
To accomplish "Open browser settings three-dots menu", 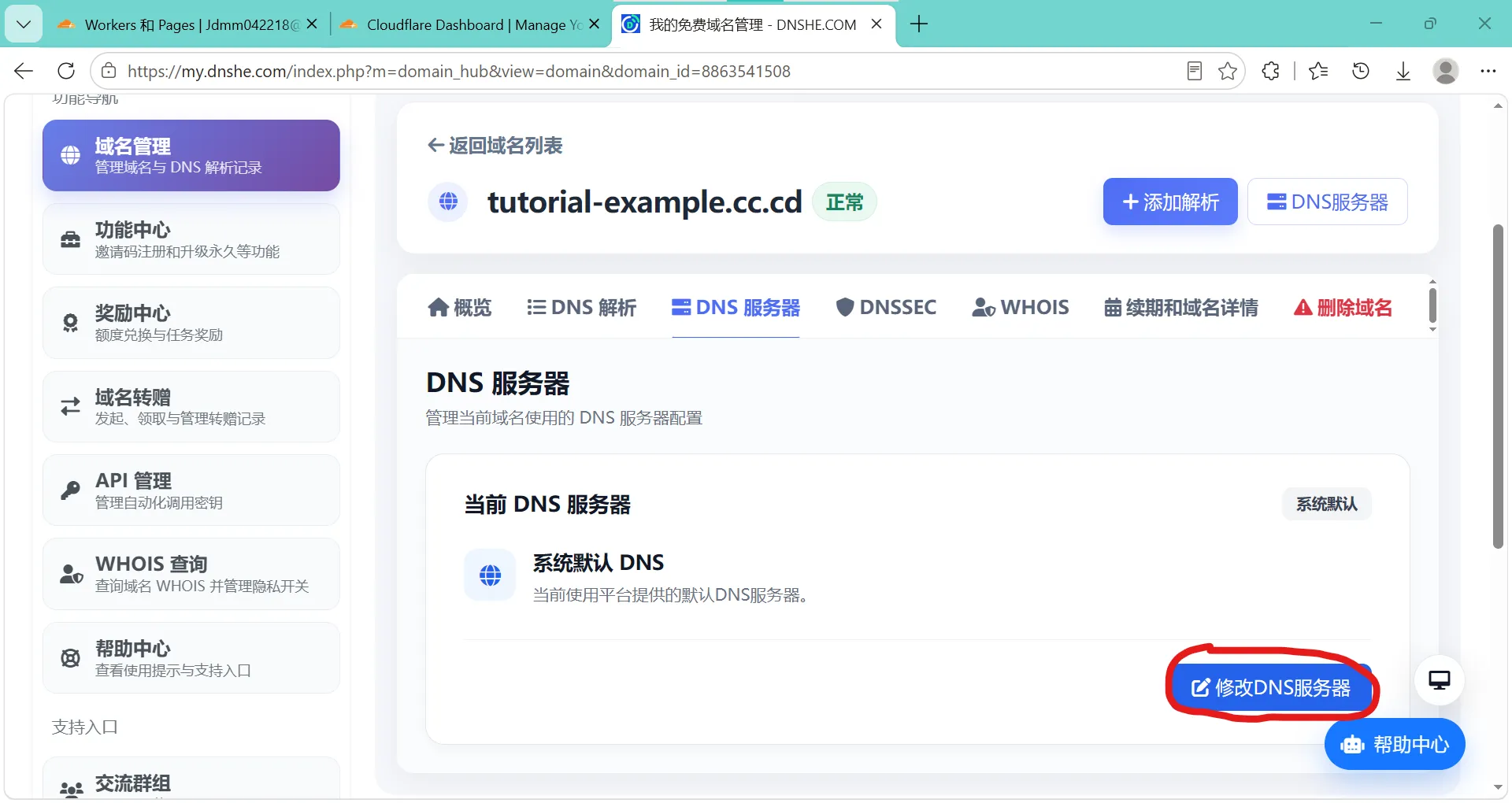I will tap(1488, 71).
